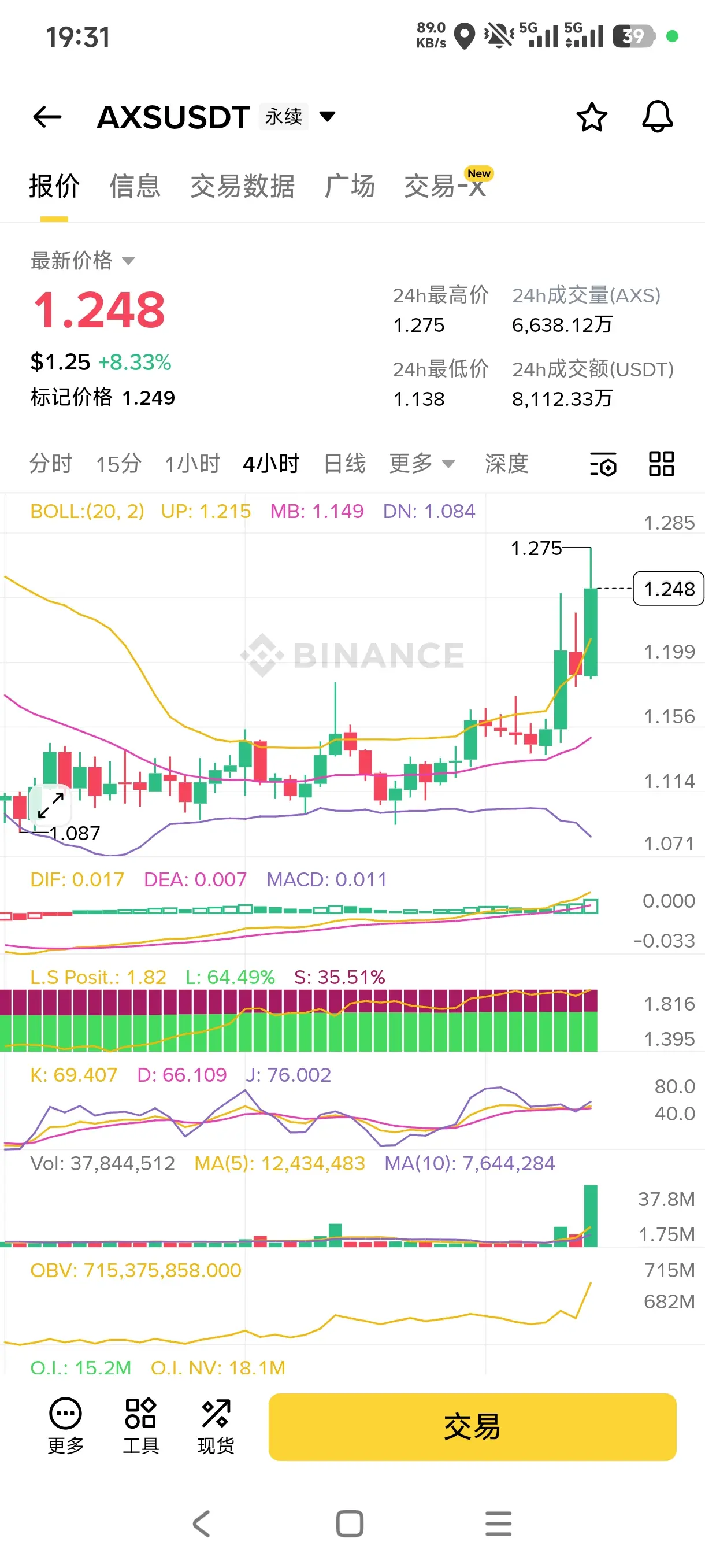Tap the K: 69.407 KDJ label
Screen dimensions: 705x1568
[x=73, y=1075]
